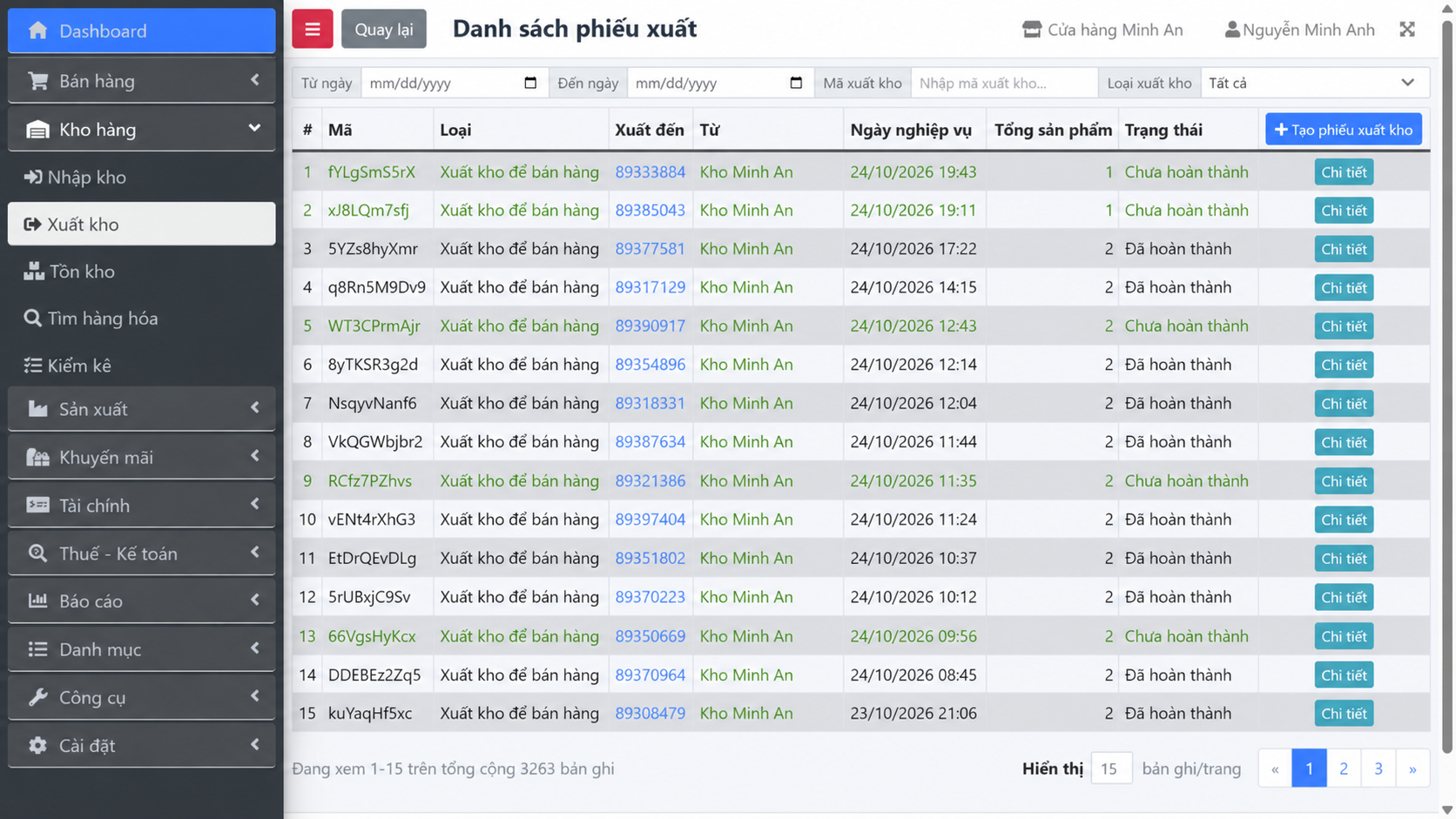The image size is (1456, 819).
Task: Click the Kho hàng warehouse icon
Action: pyautogui.click(x=37, y=130)
